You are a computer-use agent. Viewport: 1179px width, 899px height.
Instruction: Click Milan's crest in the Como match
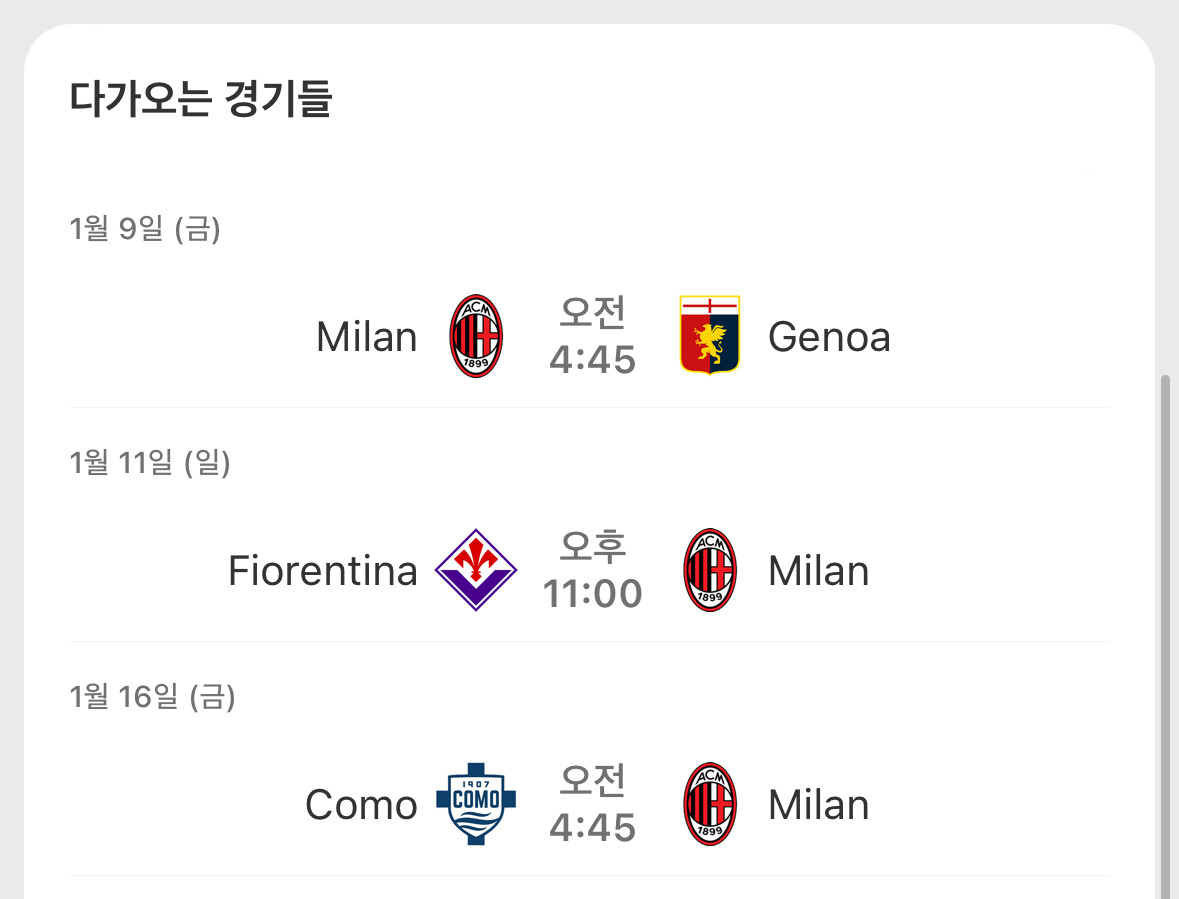click(709, 804)
